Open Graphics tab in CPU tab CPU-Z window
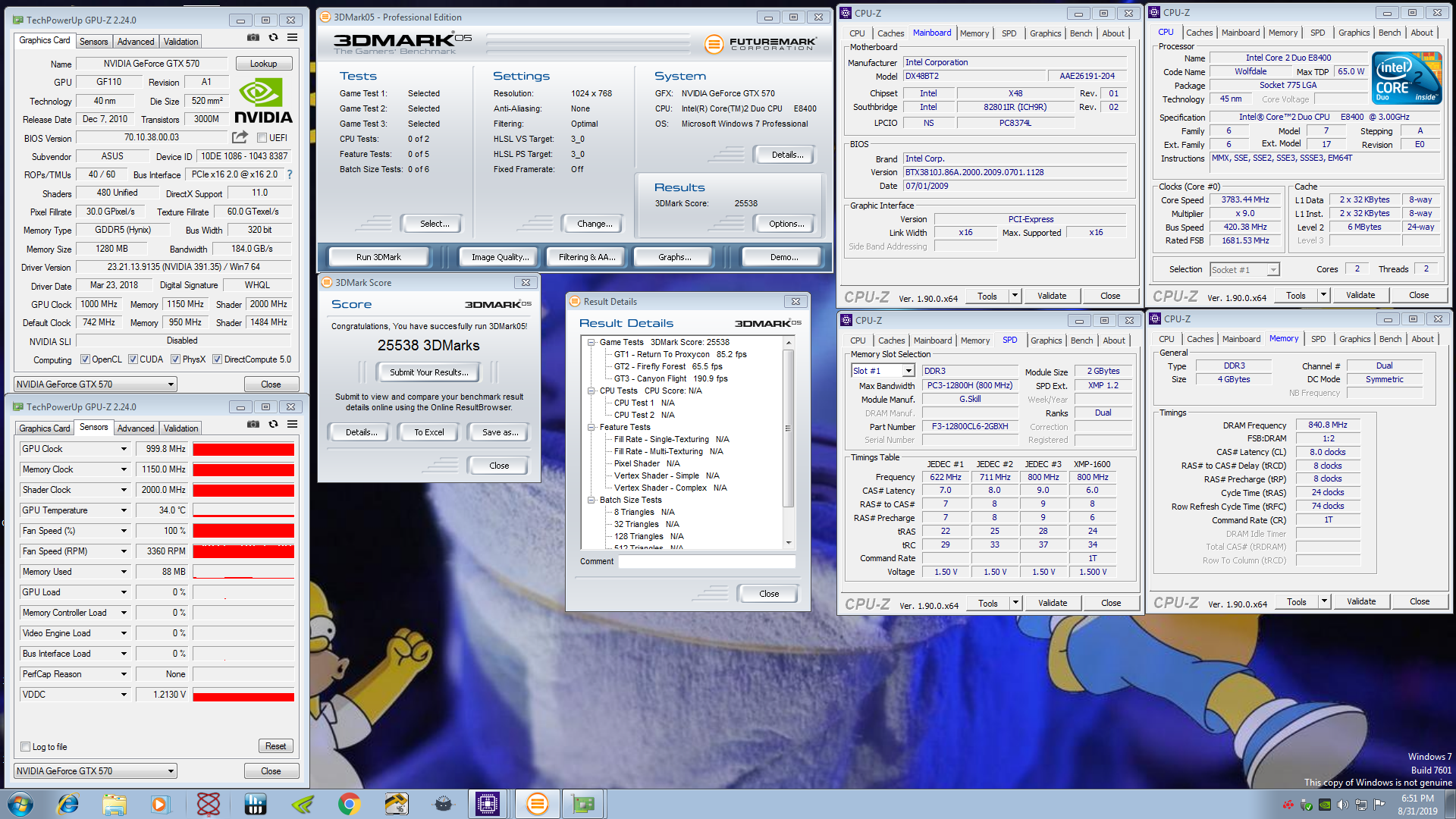 click(x=1354, y=33)
